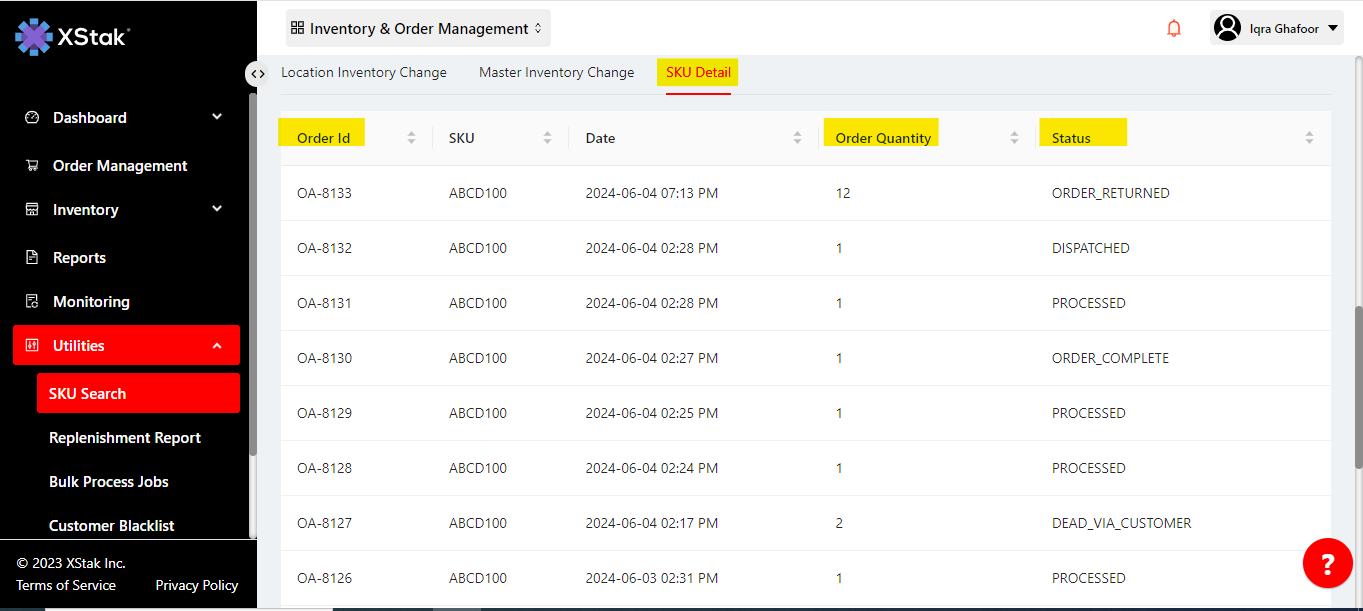The height and width of the screenshot is (611, 1363).
Task: Click the red help question mark button
Action: [1327, 564]
